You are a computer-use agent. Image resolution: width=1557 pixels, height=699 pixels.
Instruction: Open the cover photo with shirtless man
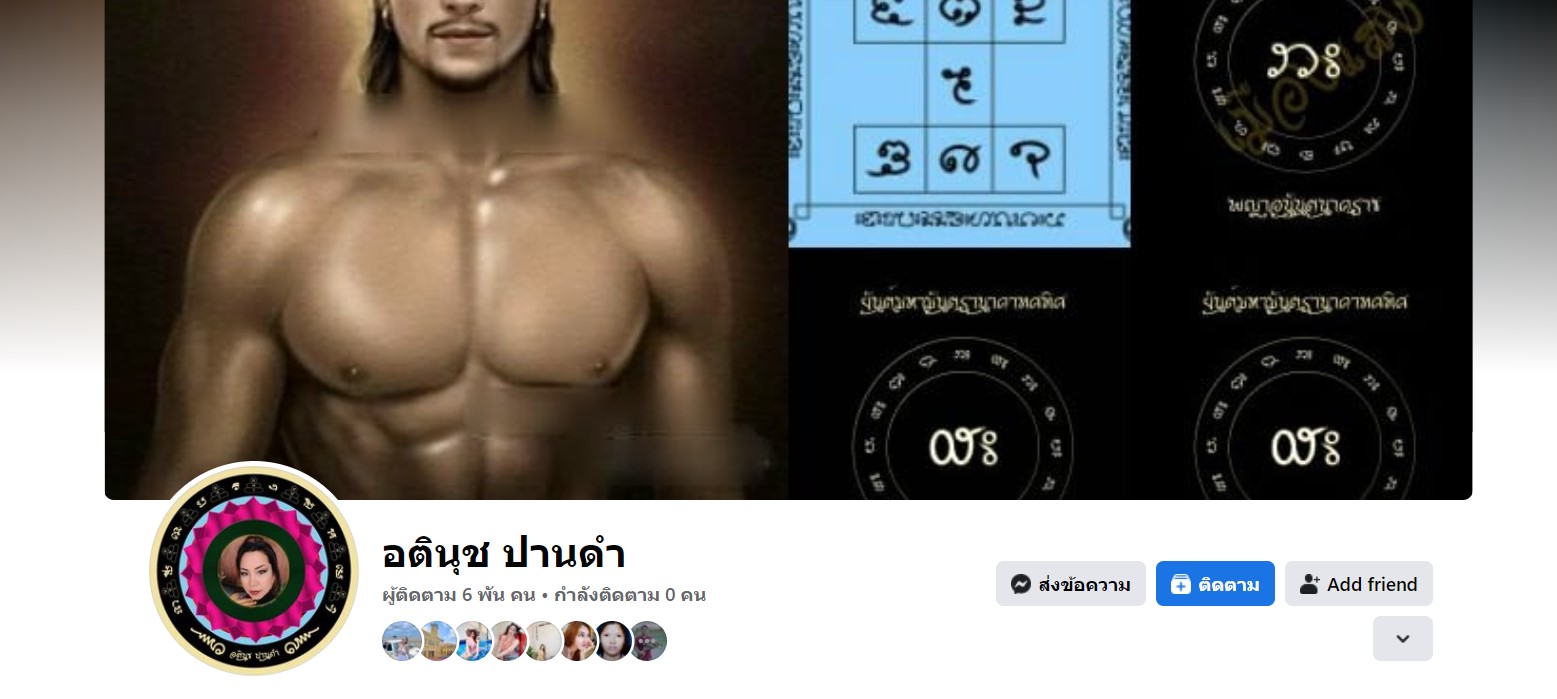(x=788, y=250)
